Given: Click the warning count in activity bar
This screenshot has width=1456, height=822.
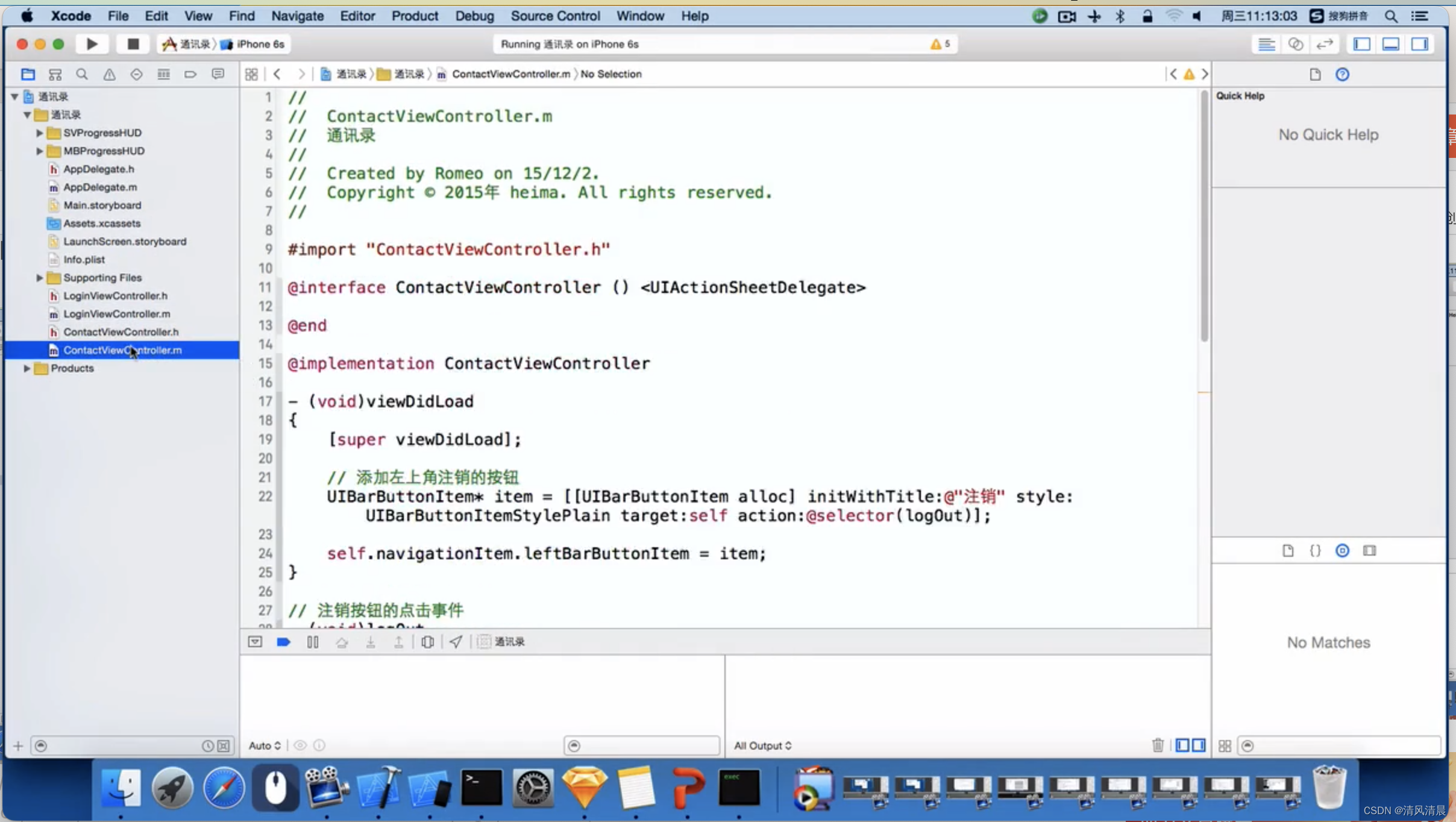Looking at the screenshot, I should pyautogui.click(x=940, y=44).
